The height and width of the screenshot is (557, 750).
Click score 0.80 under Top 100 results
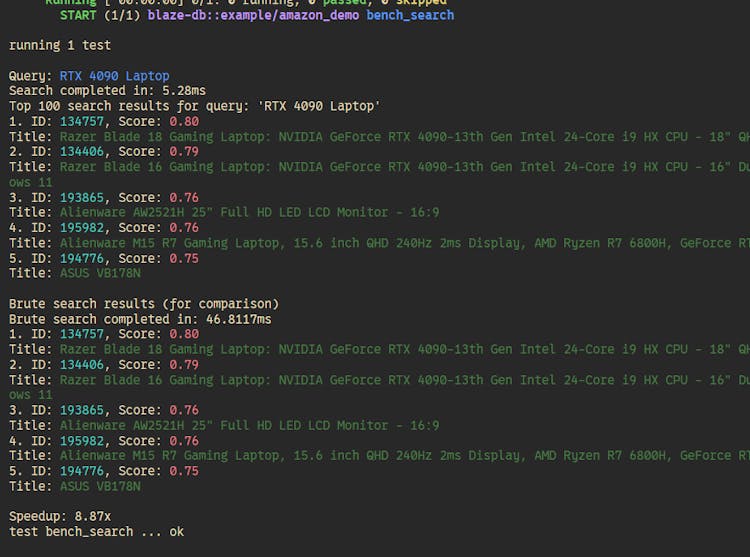click(x=184, y=122)
